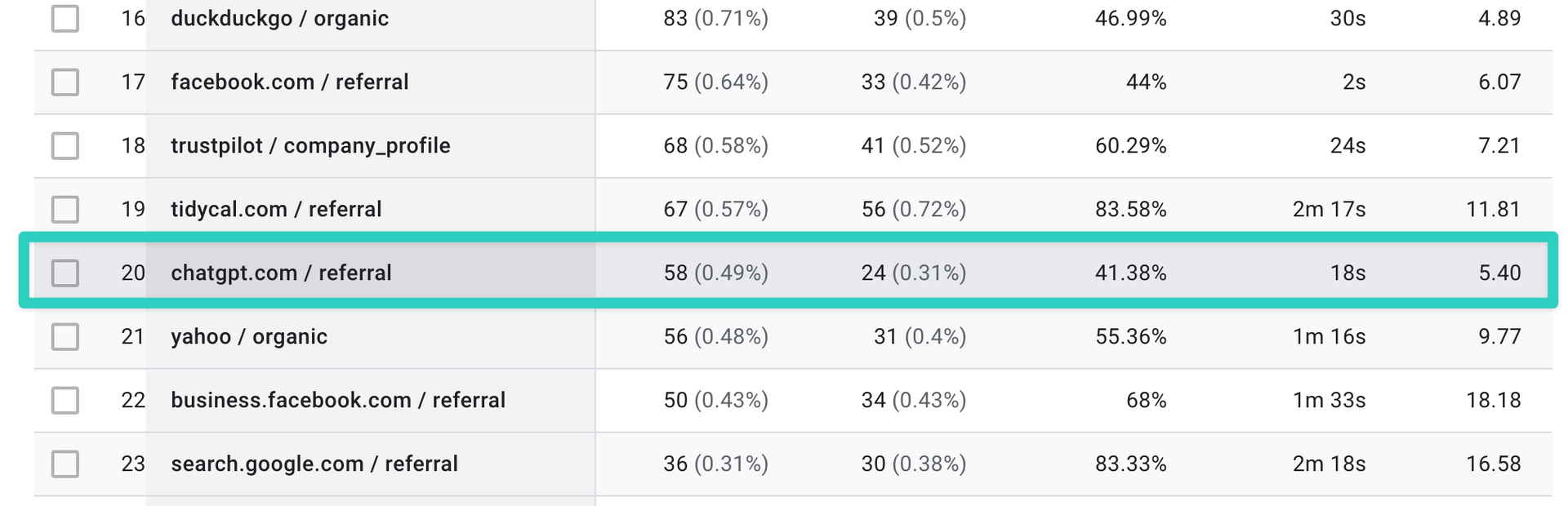
Task: Select the search.google.com / referral checkbox
Action: coord(65,464)
